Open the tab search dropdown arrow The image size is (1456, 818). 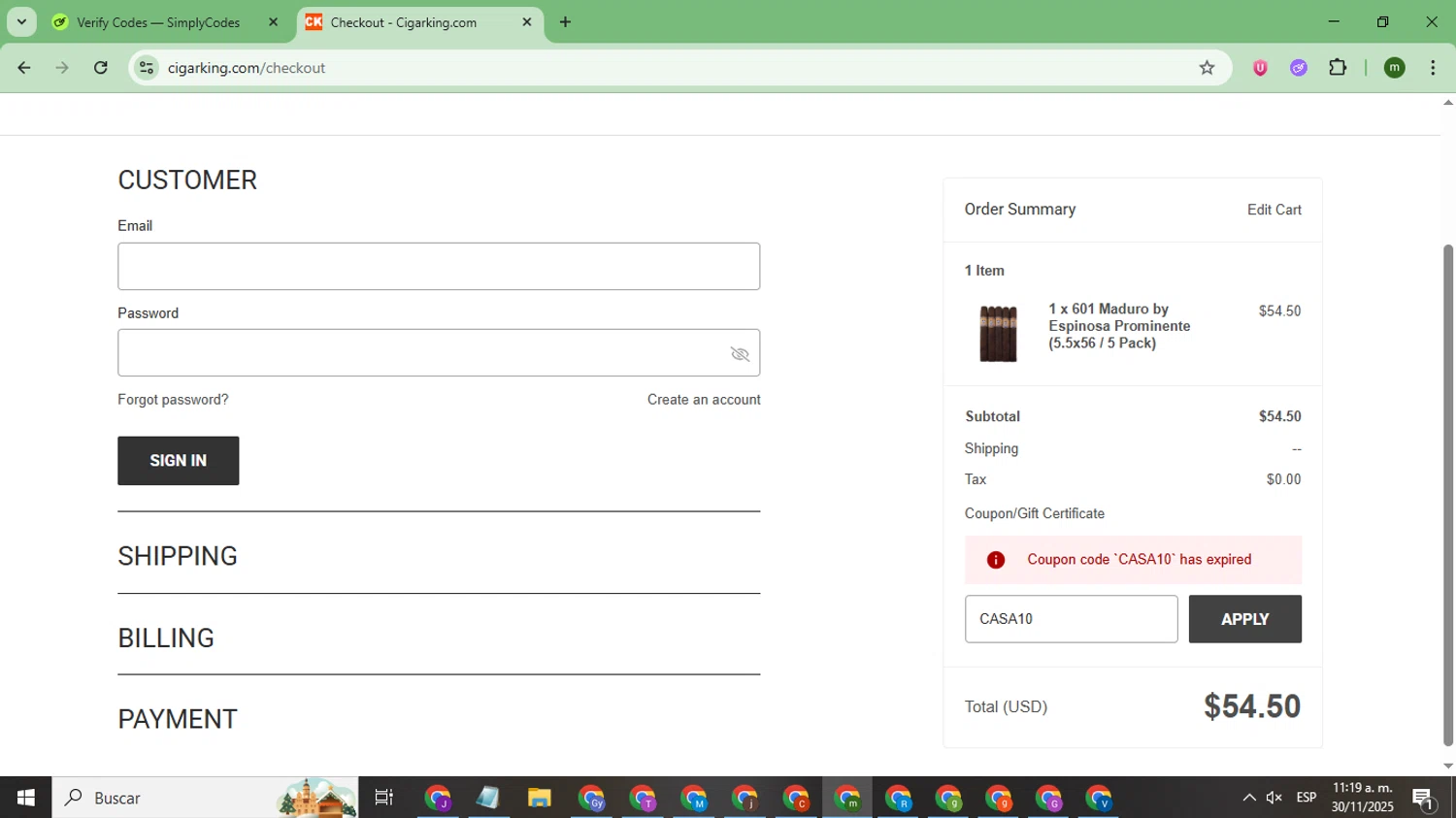coord(21,22)
